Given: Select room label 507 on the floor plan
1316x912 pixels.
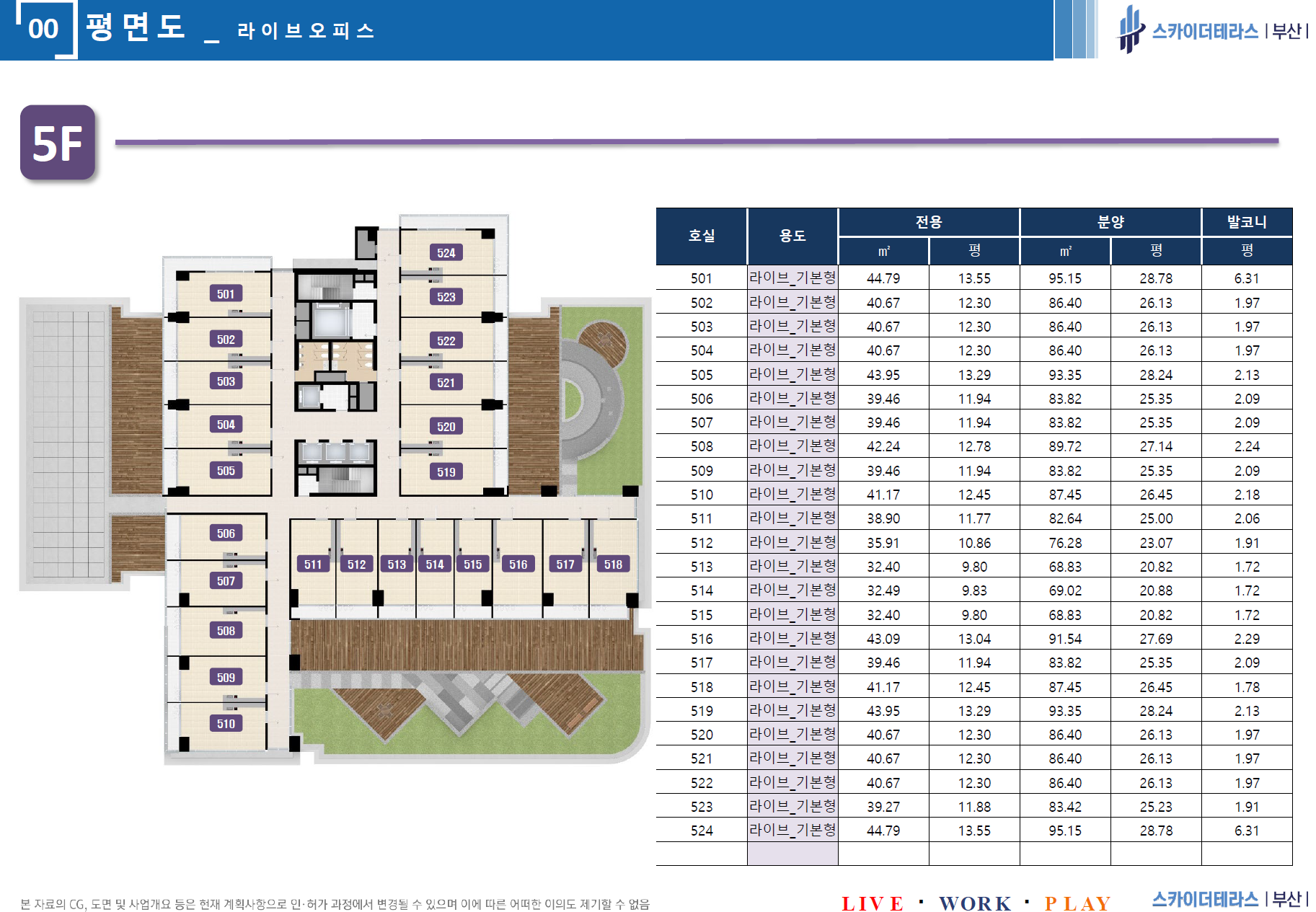Looking at the screenshot, I should coord(226,580).
